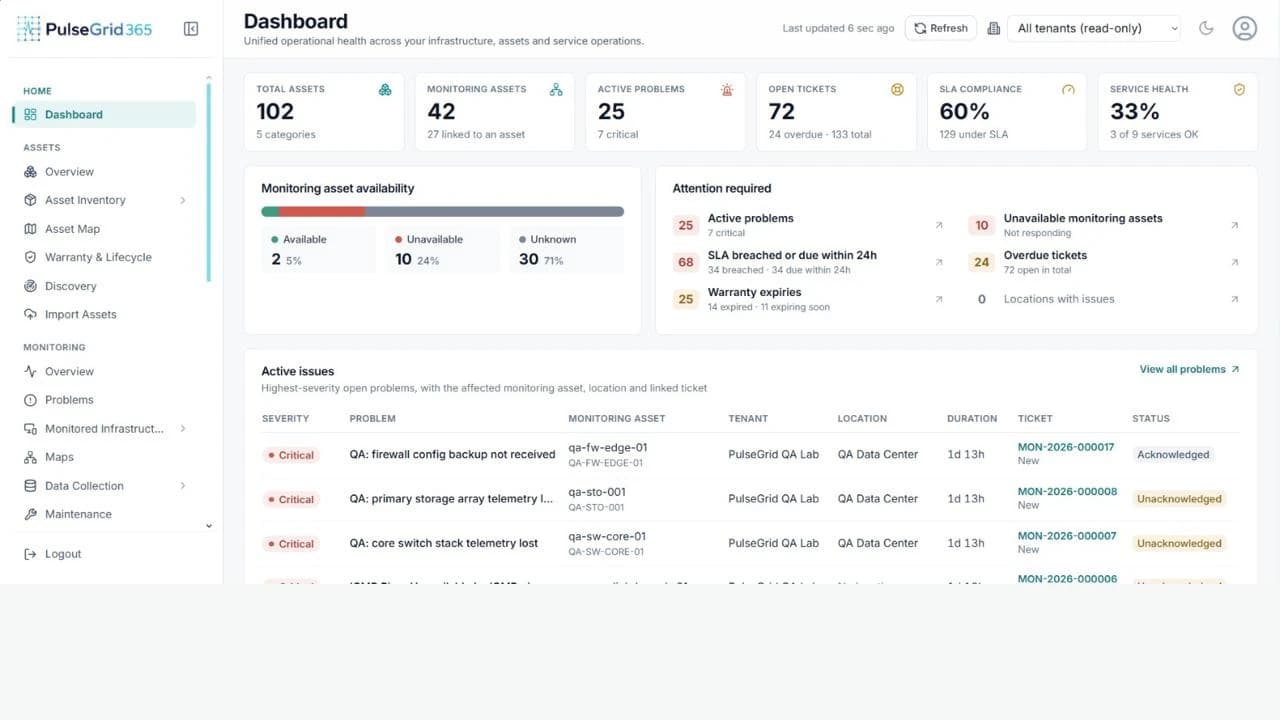Click the Data Collection database icon

click(30, 486)
